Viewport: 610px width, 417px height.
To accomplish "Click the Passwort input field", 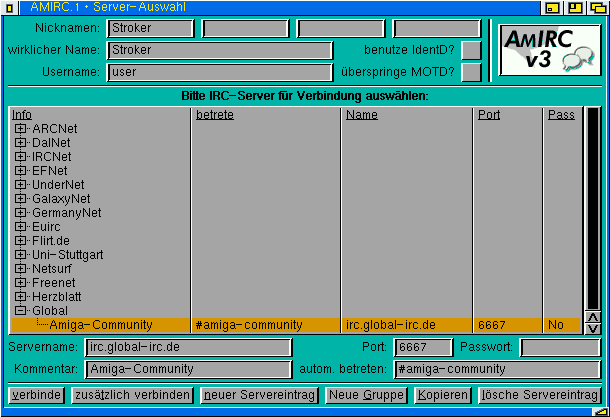I will point(560,347).
